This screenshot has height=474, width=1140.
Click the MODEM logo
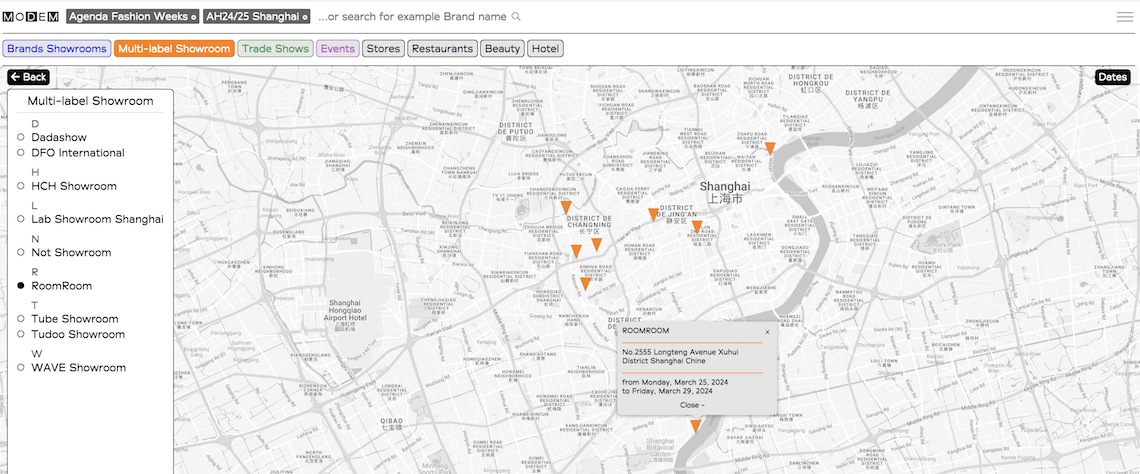click(30, 17)
